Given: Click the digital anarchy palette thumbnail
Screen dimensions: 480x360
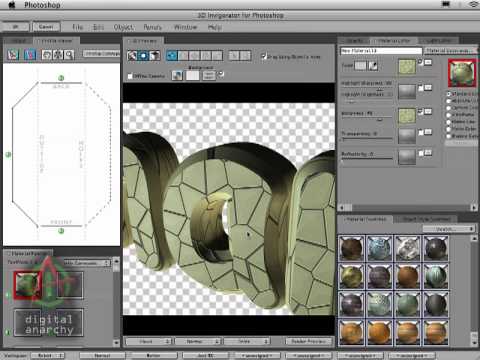Looking at the screenshot, I should coord(49,323).
